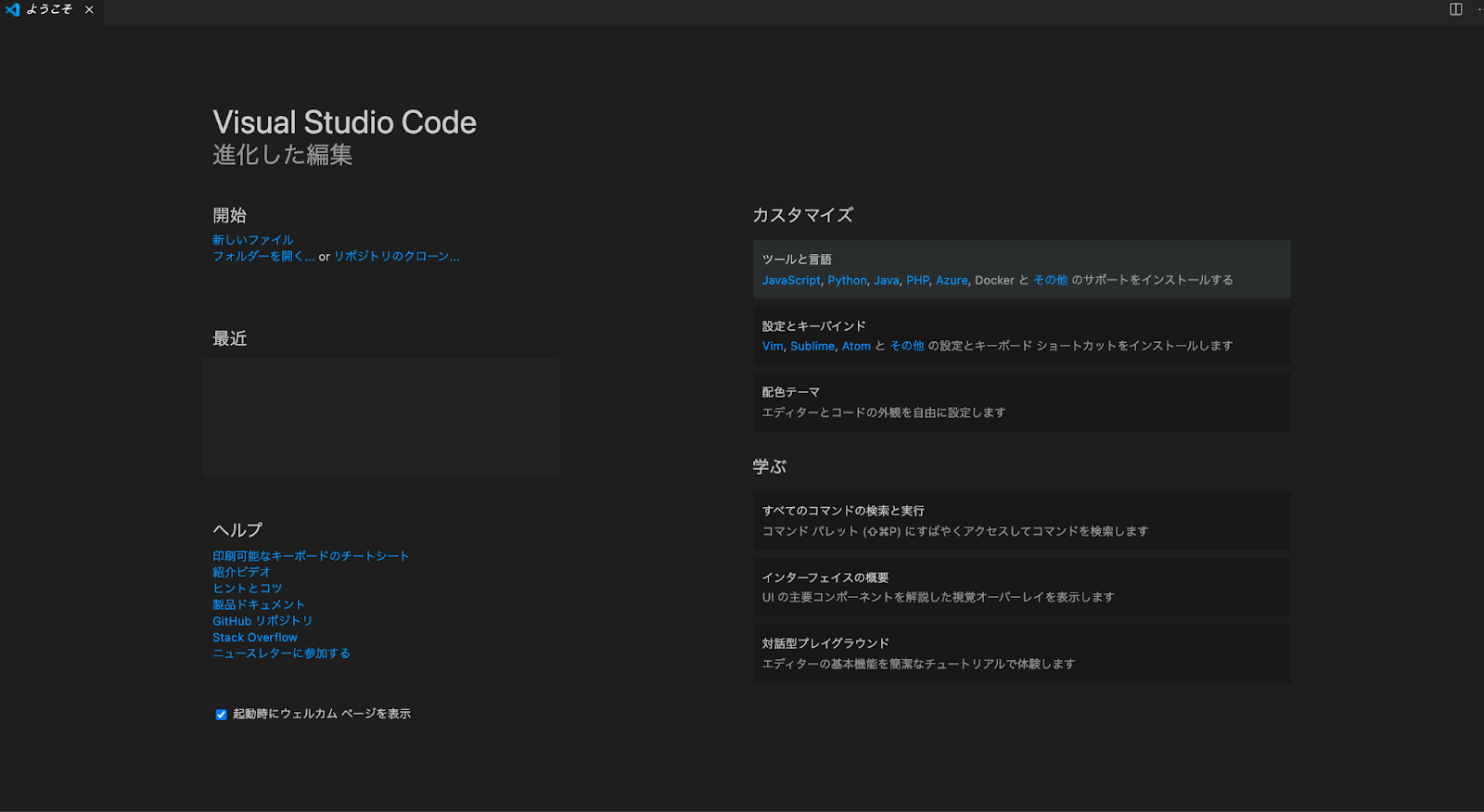Open the ヒントとコツ link

pos(247,589)
